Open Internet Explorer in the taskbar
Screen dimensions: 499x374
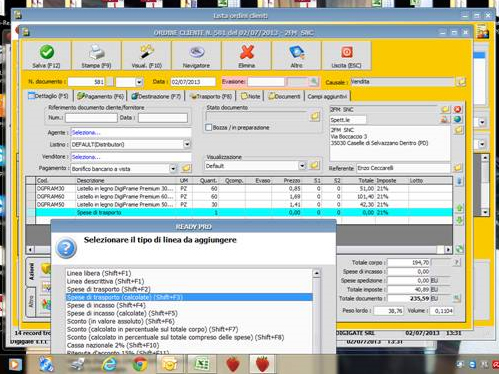[109, 364]
